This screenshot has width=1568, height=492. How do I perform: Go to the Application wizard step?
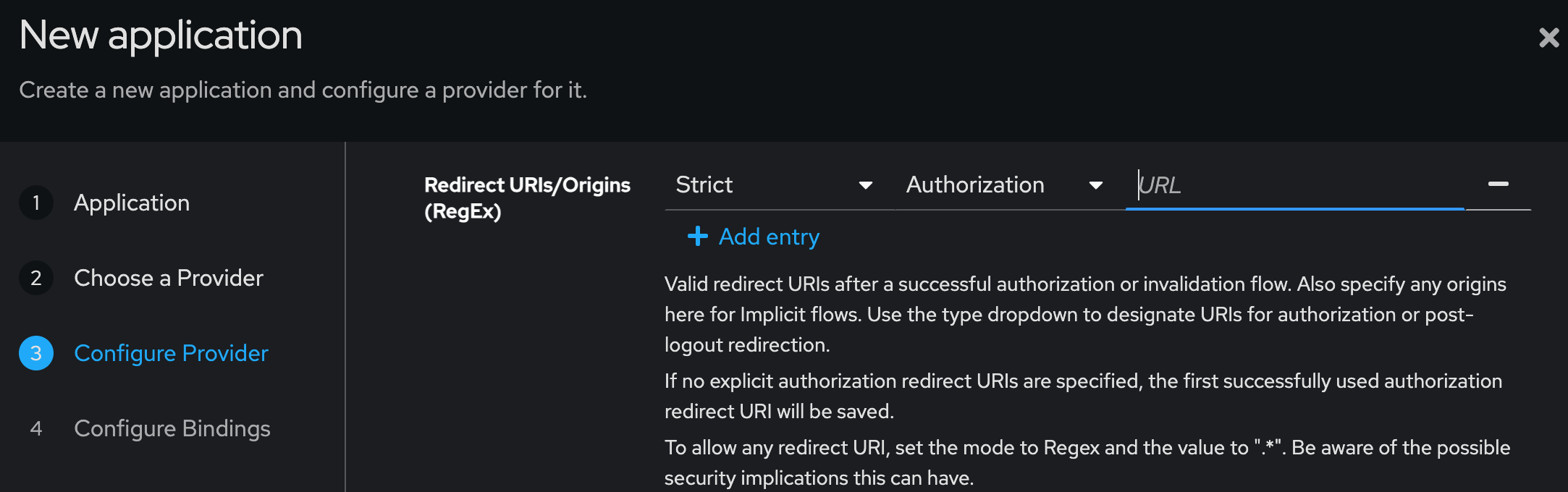click(132, 203)
